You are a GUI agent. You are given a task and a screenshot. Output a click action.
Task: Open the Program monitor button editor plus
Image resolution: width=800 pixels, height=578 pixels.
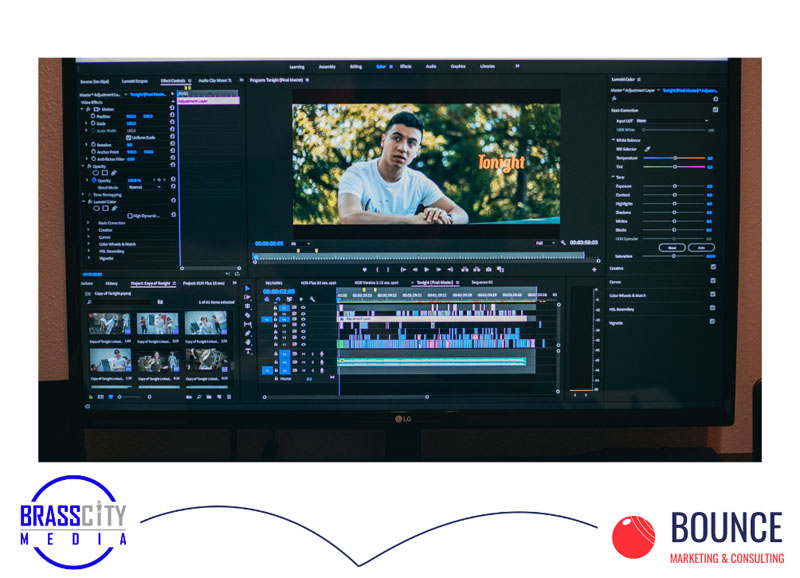tap(594, 269)
